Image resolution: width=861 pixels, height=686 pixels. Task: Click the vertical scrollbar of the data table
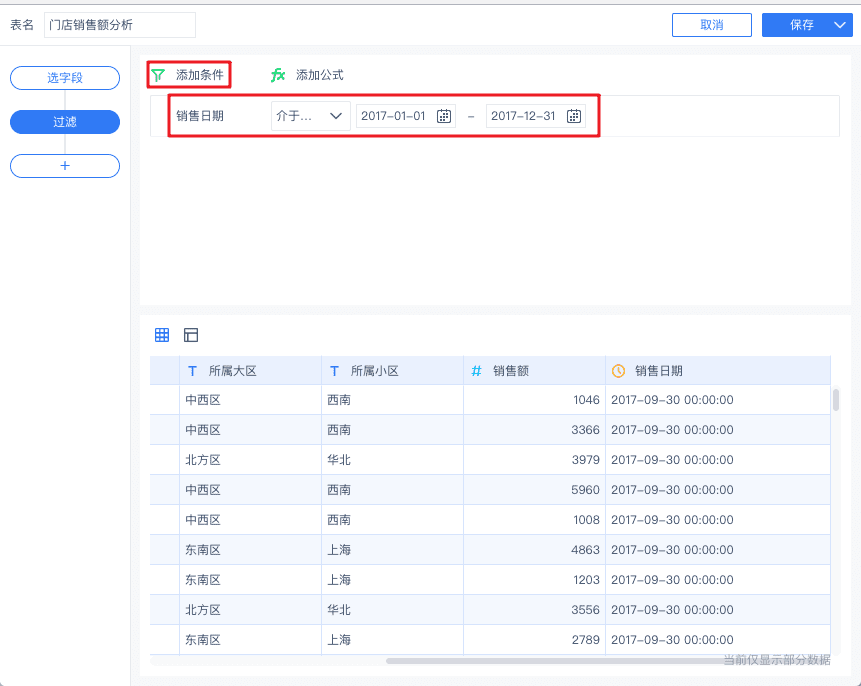coord(836,400)
